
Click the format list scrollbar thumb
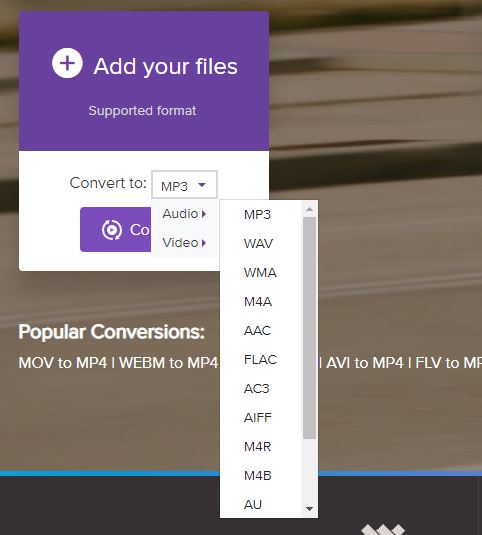coord(309,328)
